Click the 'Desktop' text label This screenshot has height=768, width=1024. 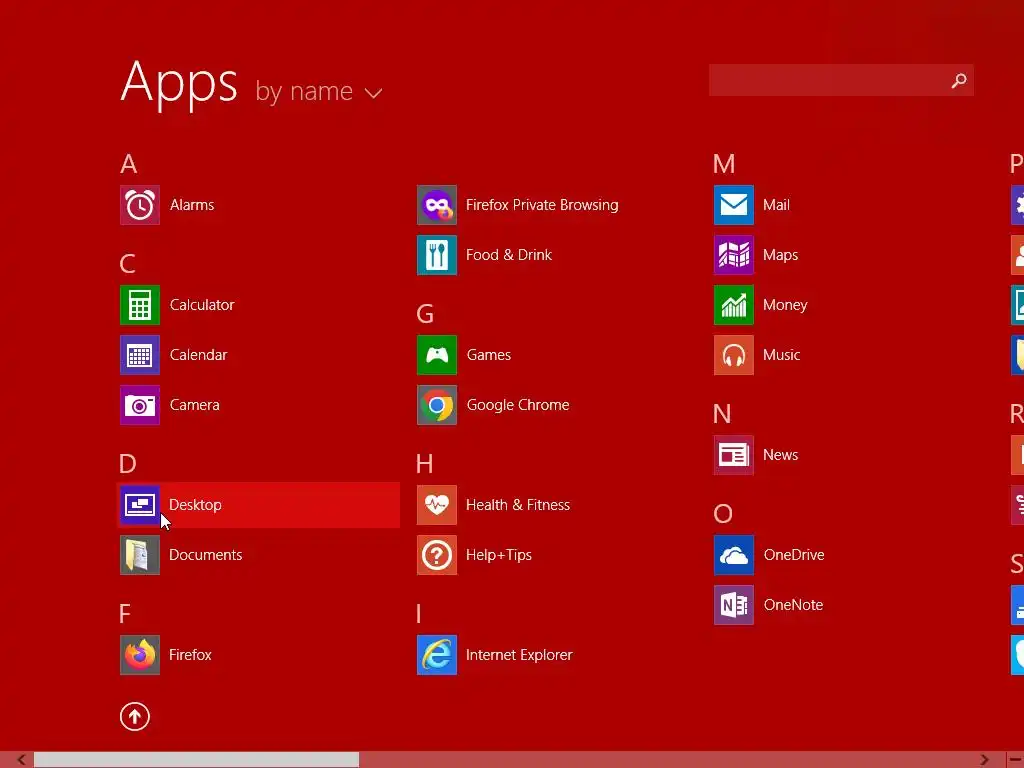click(195, 505)
